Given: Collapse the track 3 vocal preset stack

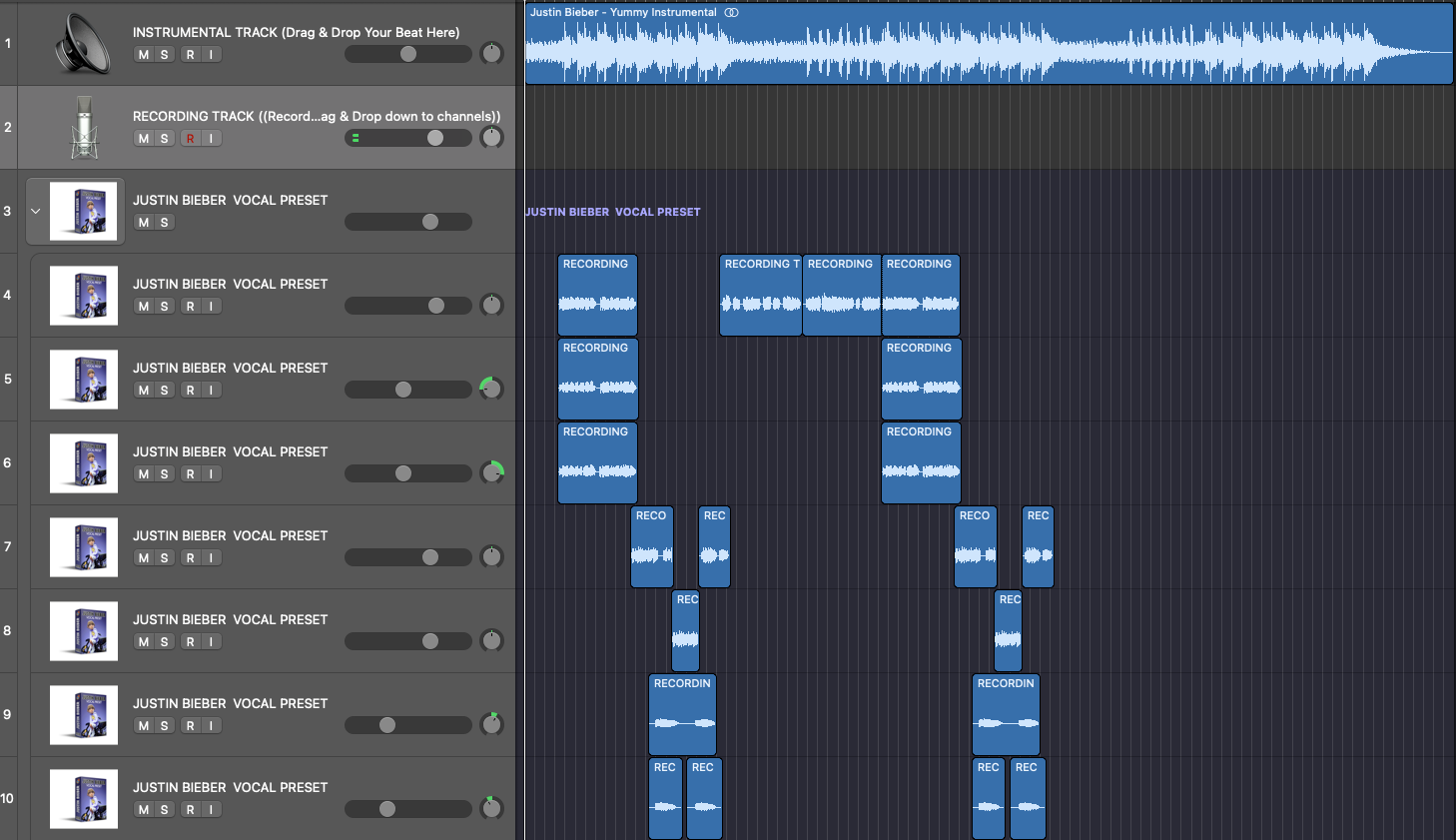Looking at the screenshot, I should coord(36,211).
